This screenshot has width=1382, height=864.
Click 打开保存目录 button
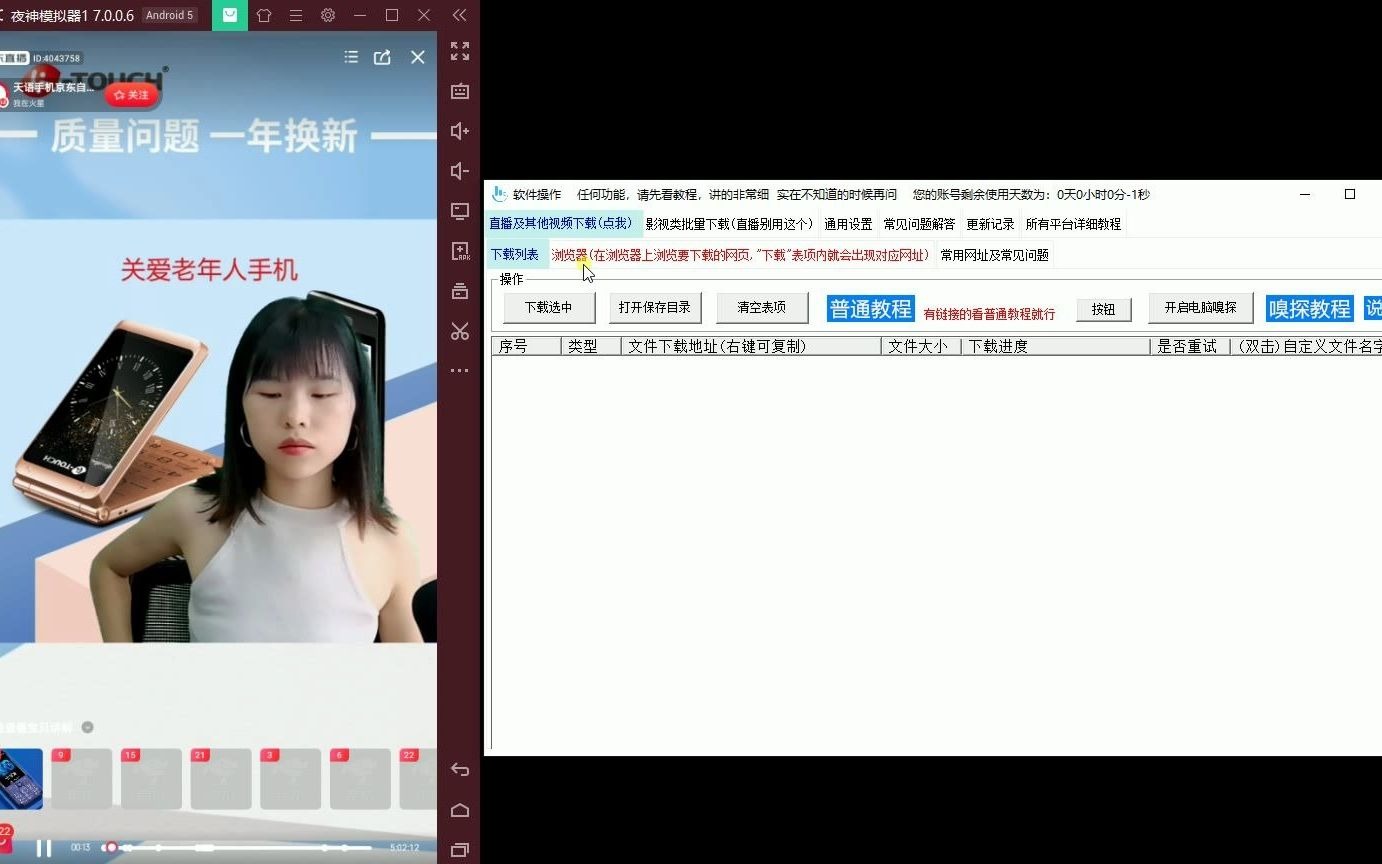655,308
